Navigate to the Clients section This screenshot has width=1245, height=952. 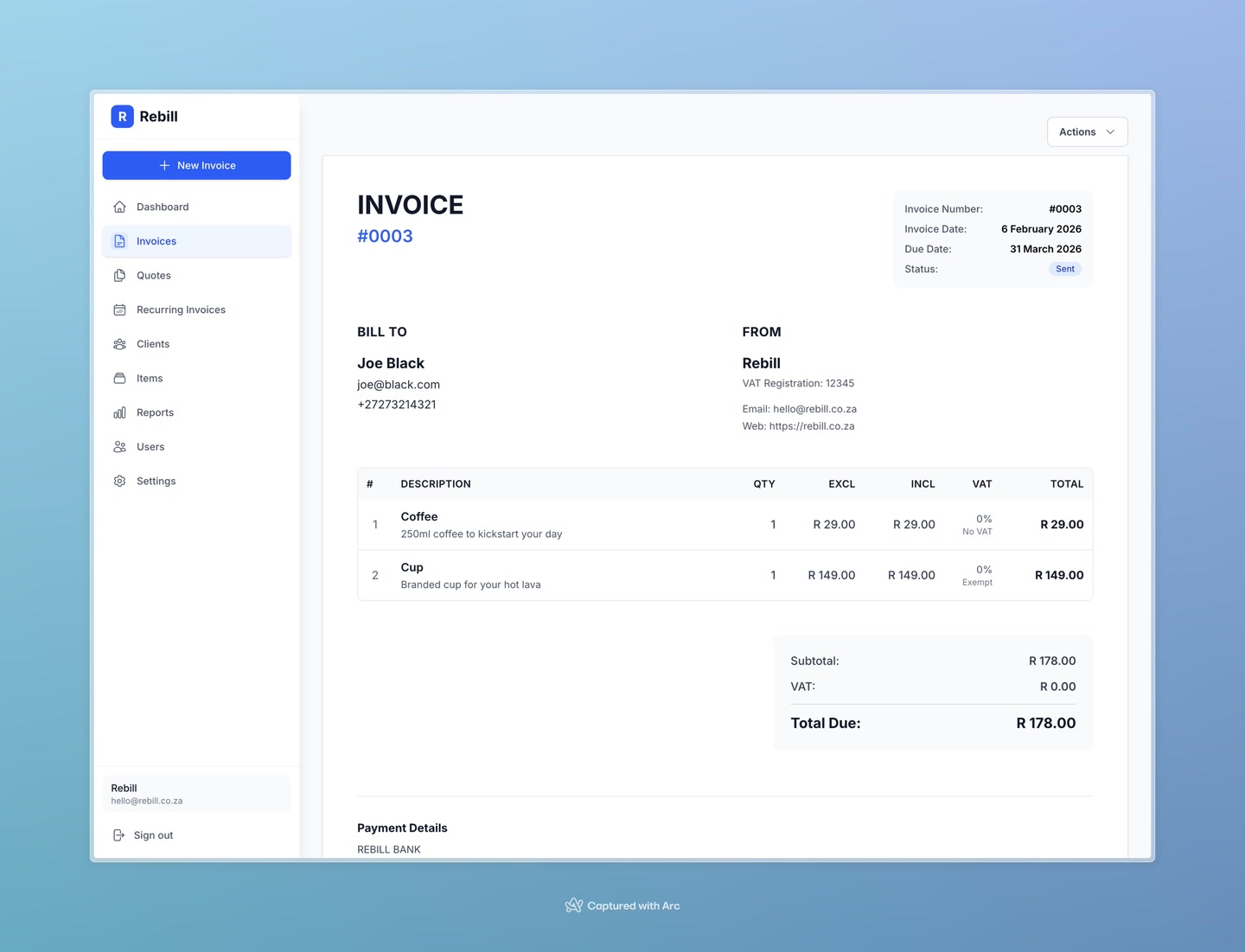pyautogui.click(x=153, y=343)
